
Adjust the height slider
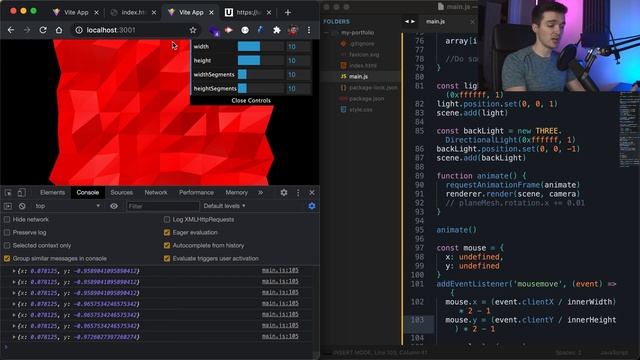[260, 60]
